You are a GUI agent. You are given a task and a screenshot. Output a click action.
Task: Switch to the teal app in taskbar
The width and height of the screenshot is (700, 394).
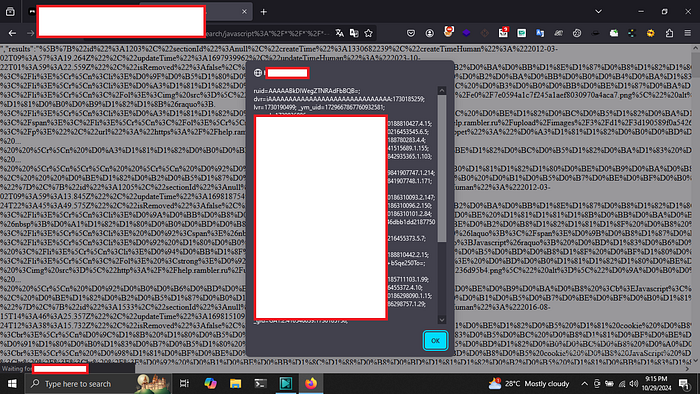[286, 384]
